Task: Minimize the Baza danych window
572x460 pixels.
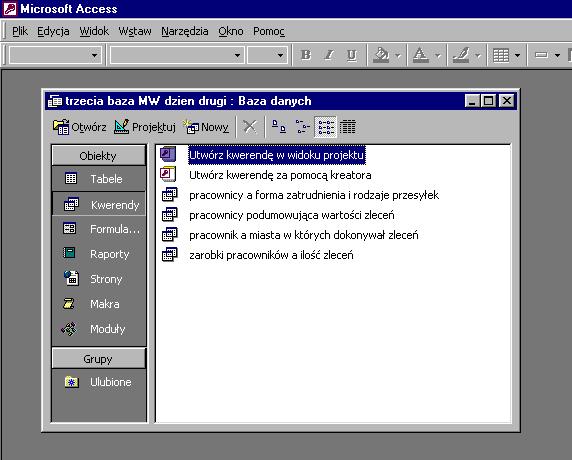Action: coord(472,101)
